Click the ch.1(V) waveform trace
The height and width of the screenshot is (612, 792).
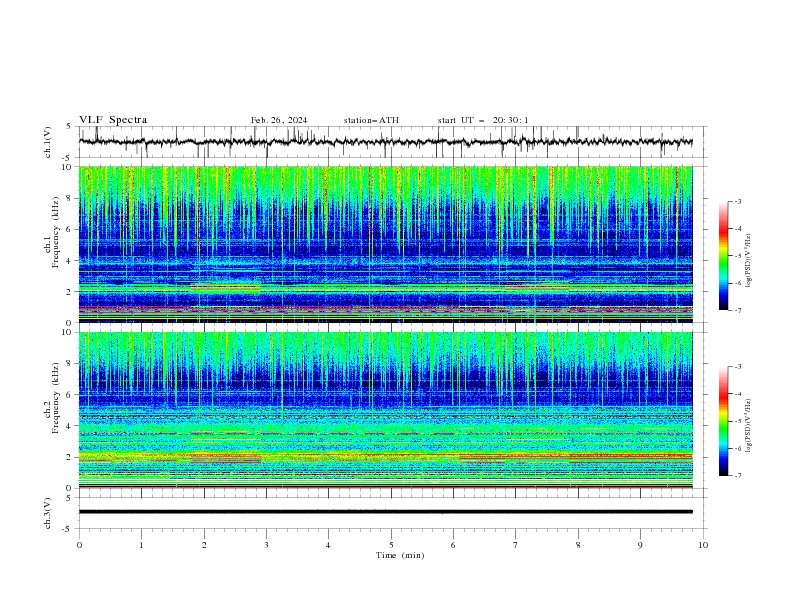click(x=385, y=142)
